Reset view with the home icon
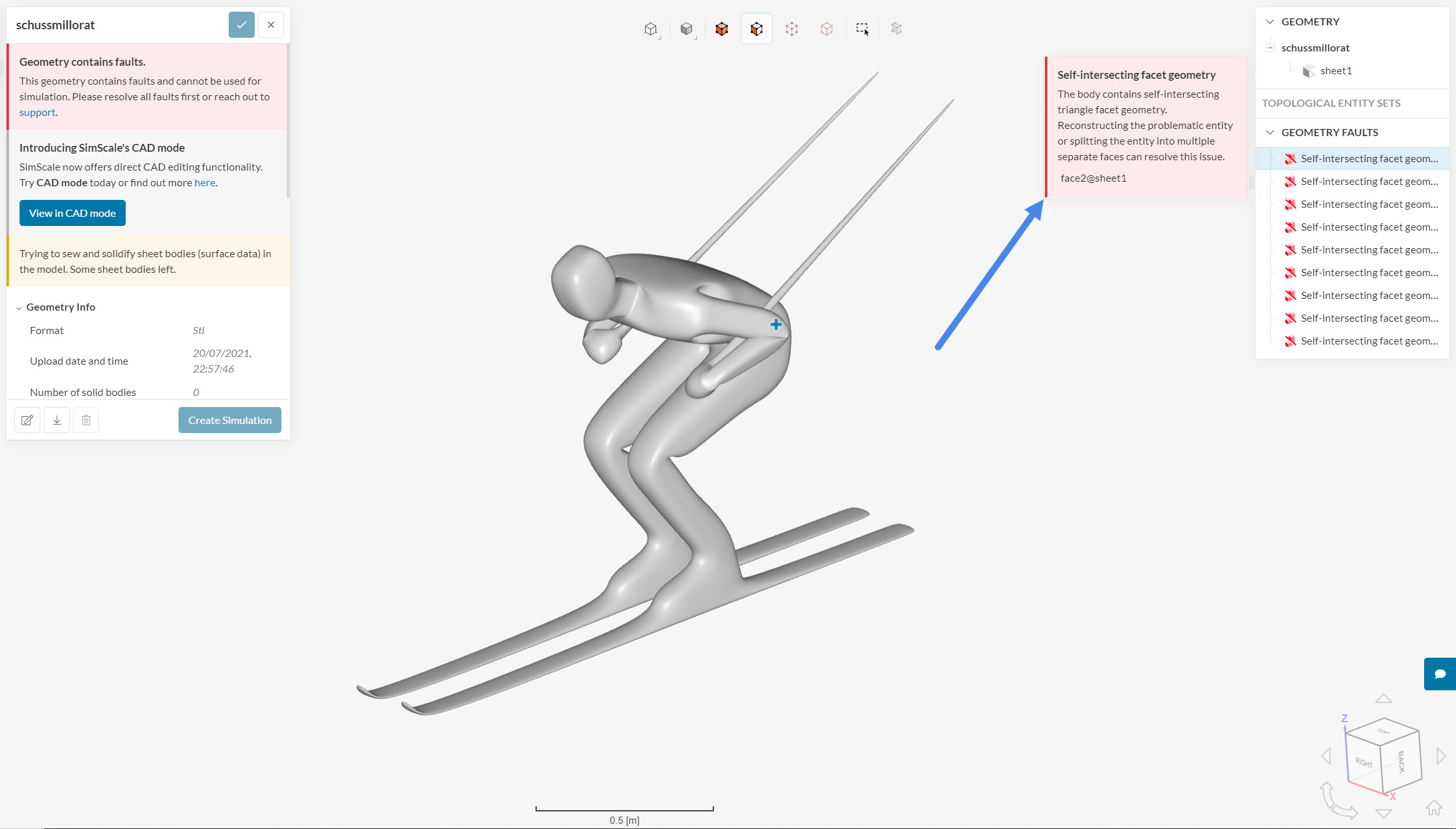The width and height of the screenshot is (1456, 829). (x=1434, y=808)
